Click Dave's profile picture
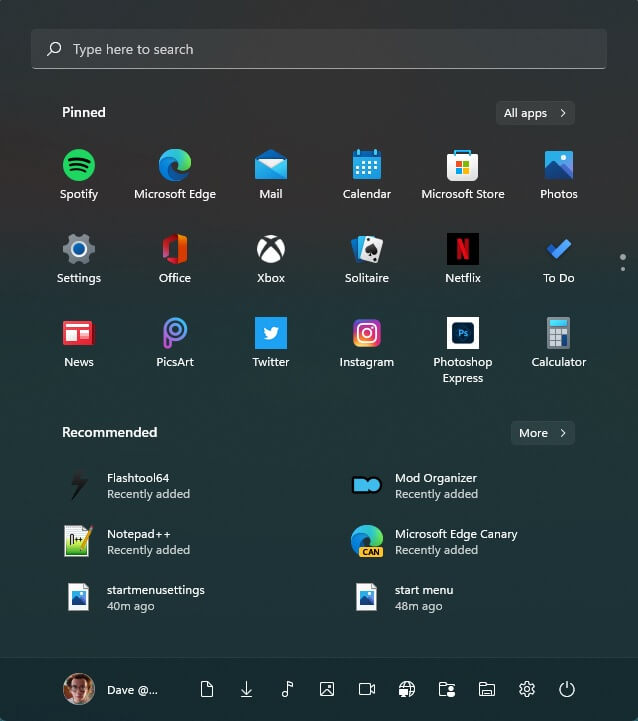 [x=79, y=689]
